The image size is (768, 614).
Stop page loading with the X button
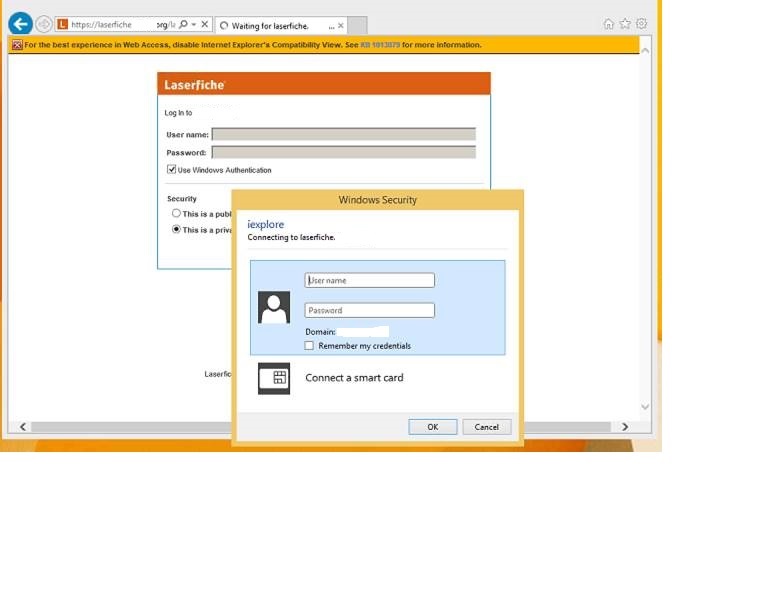pyautogui.click(x=205, y=24)
